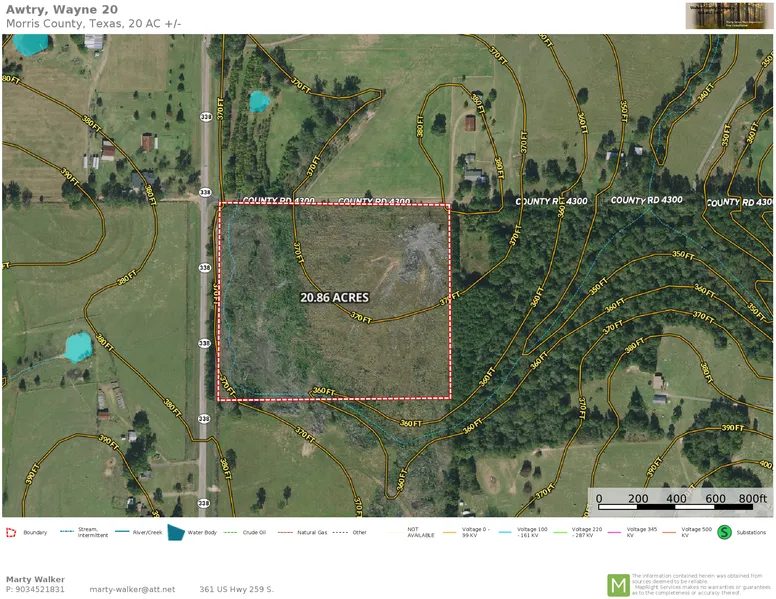Click the green MapRight M logo

pyautogui.click(x=618, y=584)
